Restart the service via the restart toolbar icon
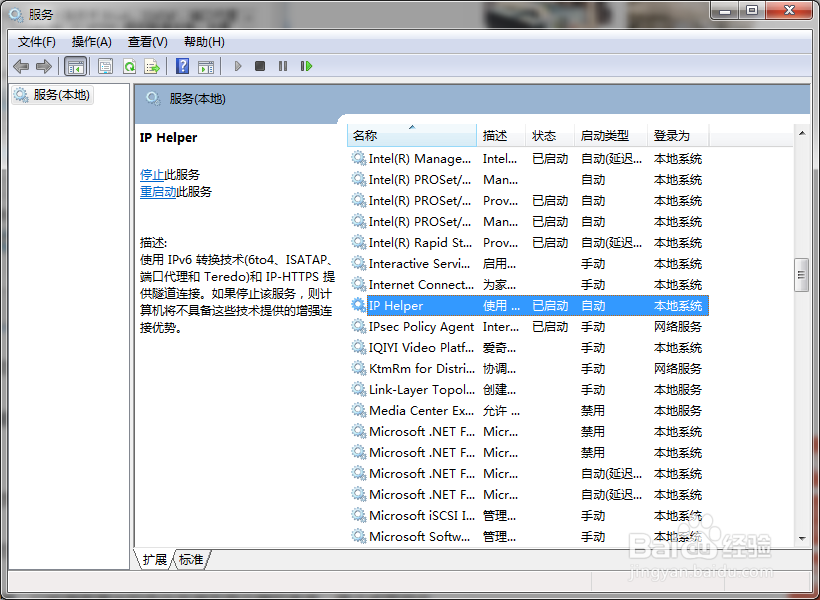 [306, 66]
